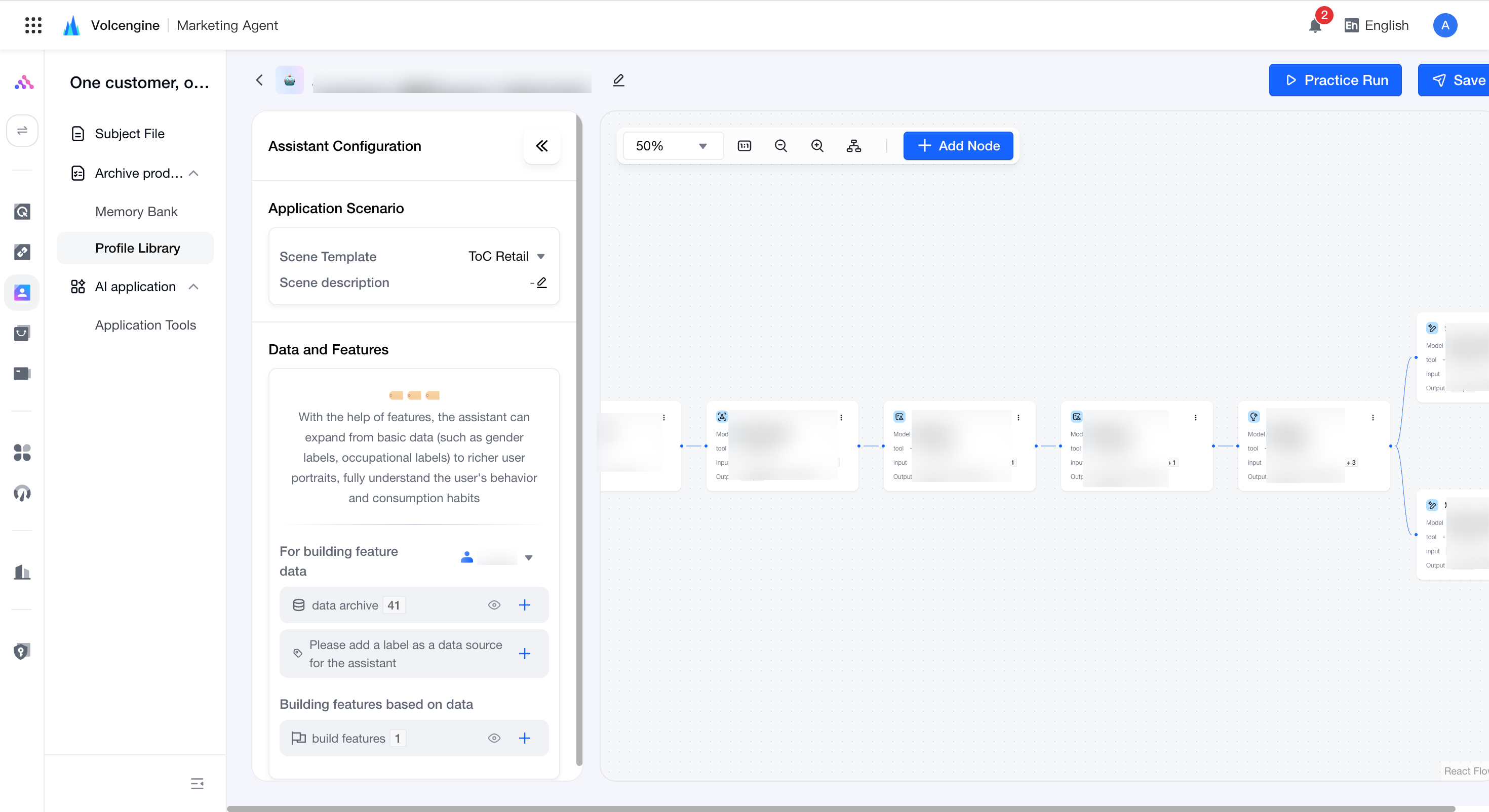Zoom out on the canvas
This screenshot has width=1489, height=812.
coord(781,146)
